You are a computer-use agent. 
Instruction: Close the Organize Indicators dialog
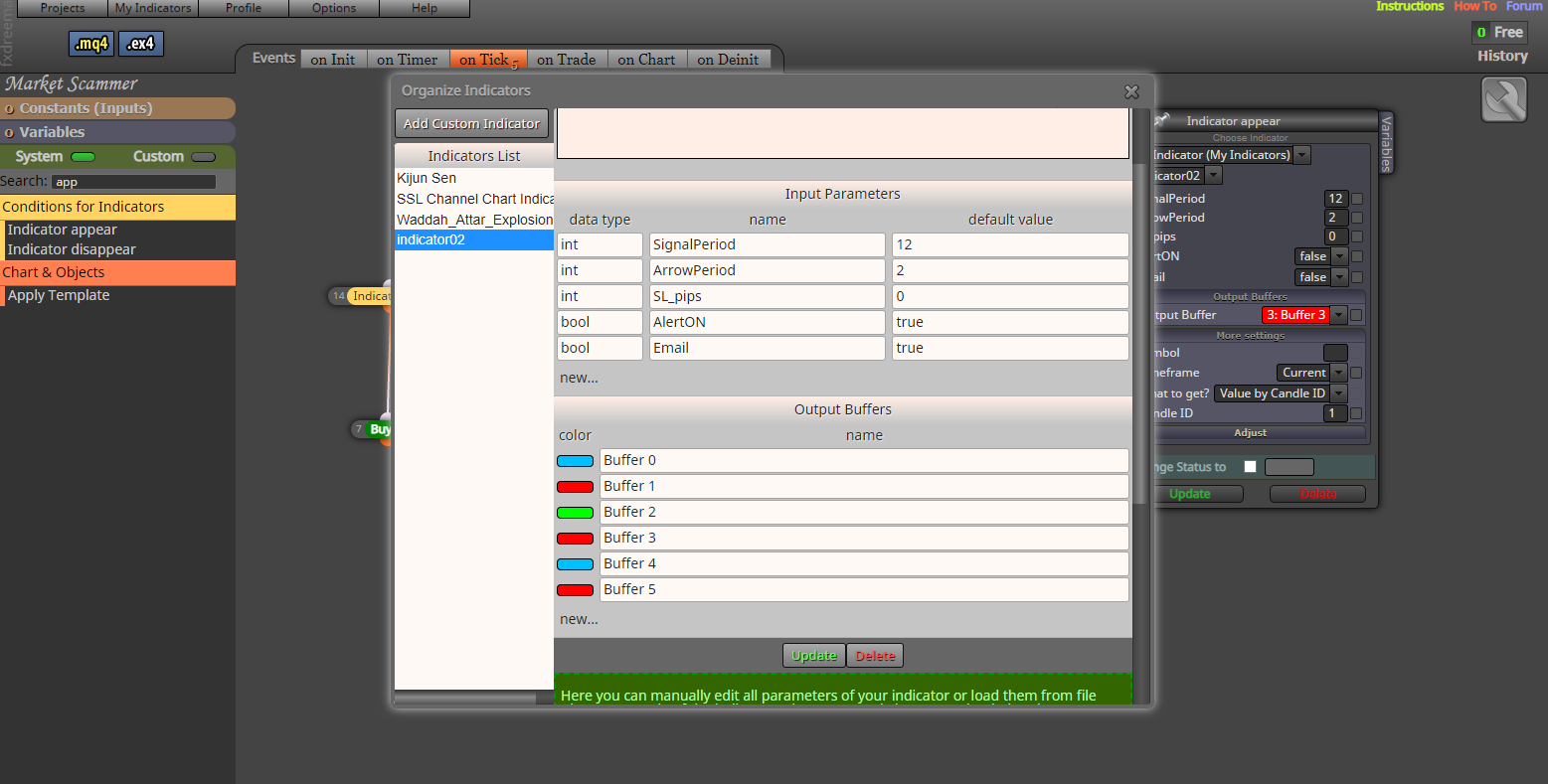point(1131,91)
